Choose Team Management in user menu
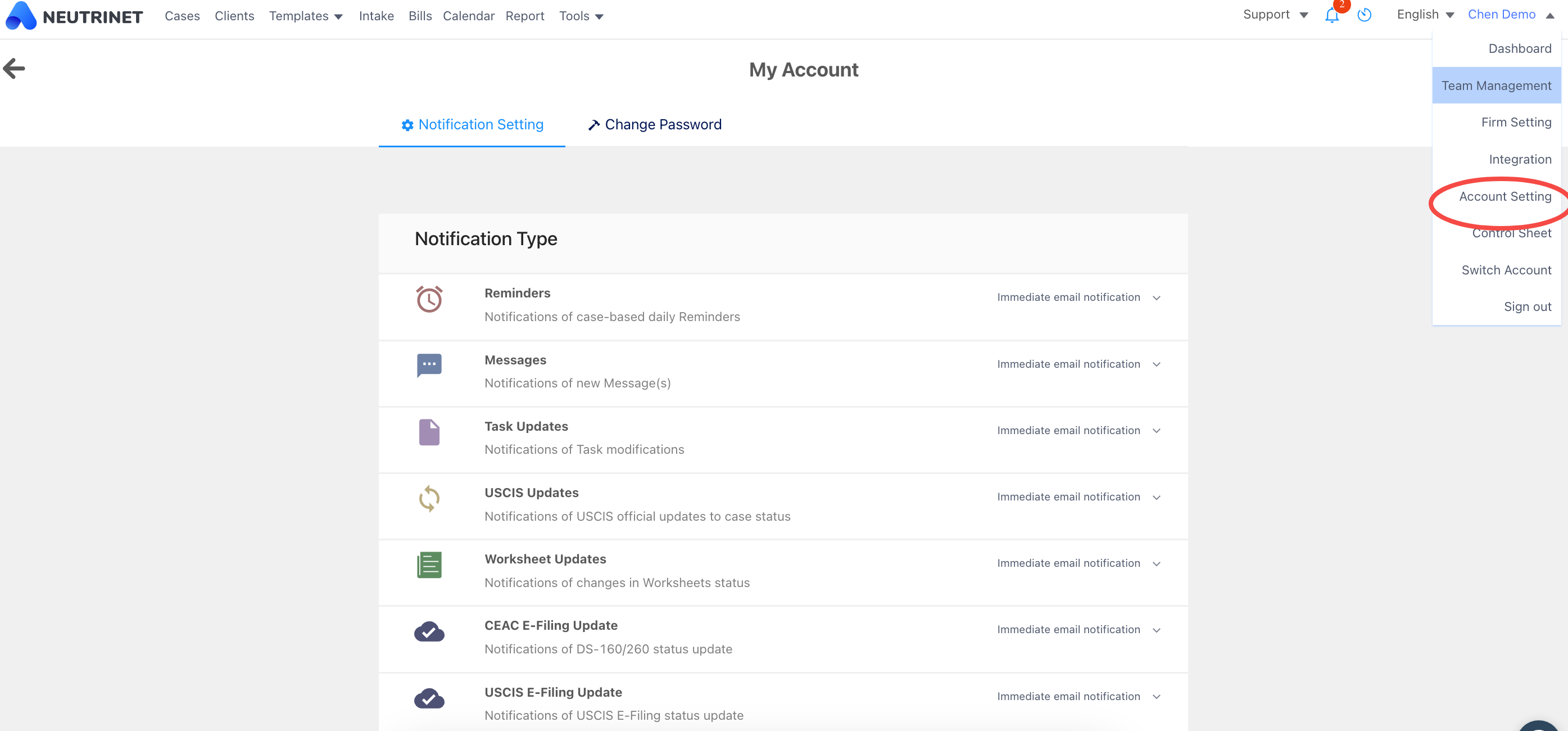The width and height of the screenshot is (1568, 731). click(x=1496, y=86)
